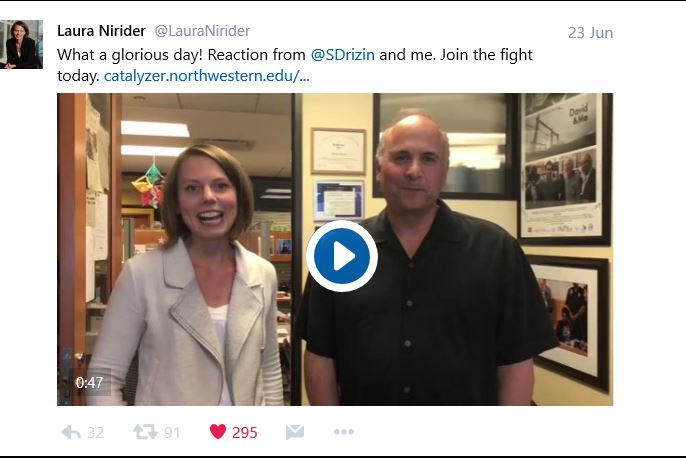Click the retweet arrows icon

click(145, 432)
